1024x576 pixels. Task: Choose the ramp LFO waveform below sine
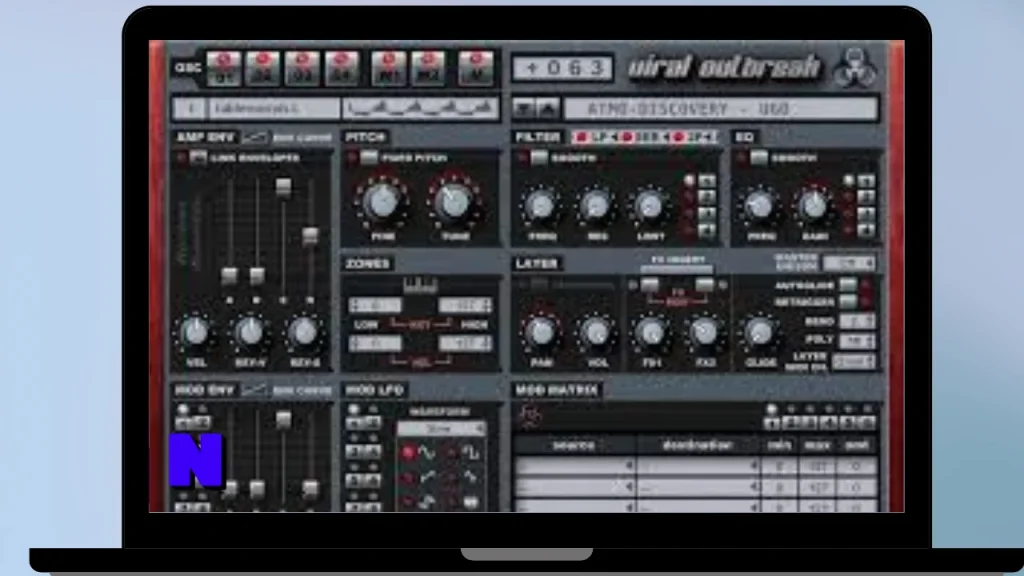coord(428,477)
